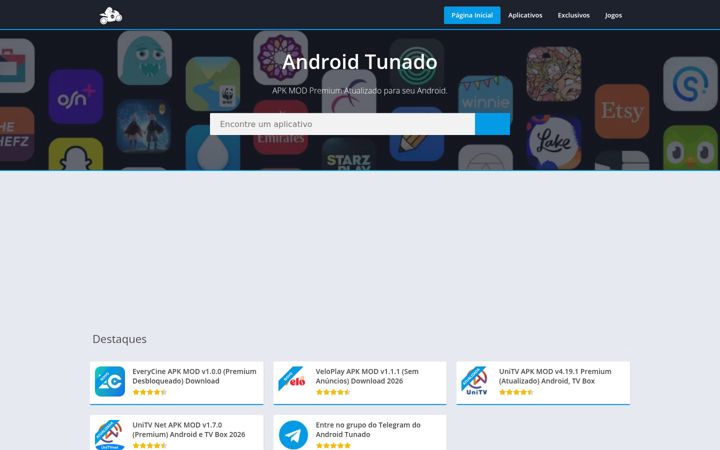
Task: Click the EveryCine app icon
Action: [x=110, y=381]
